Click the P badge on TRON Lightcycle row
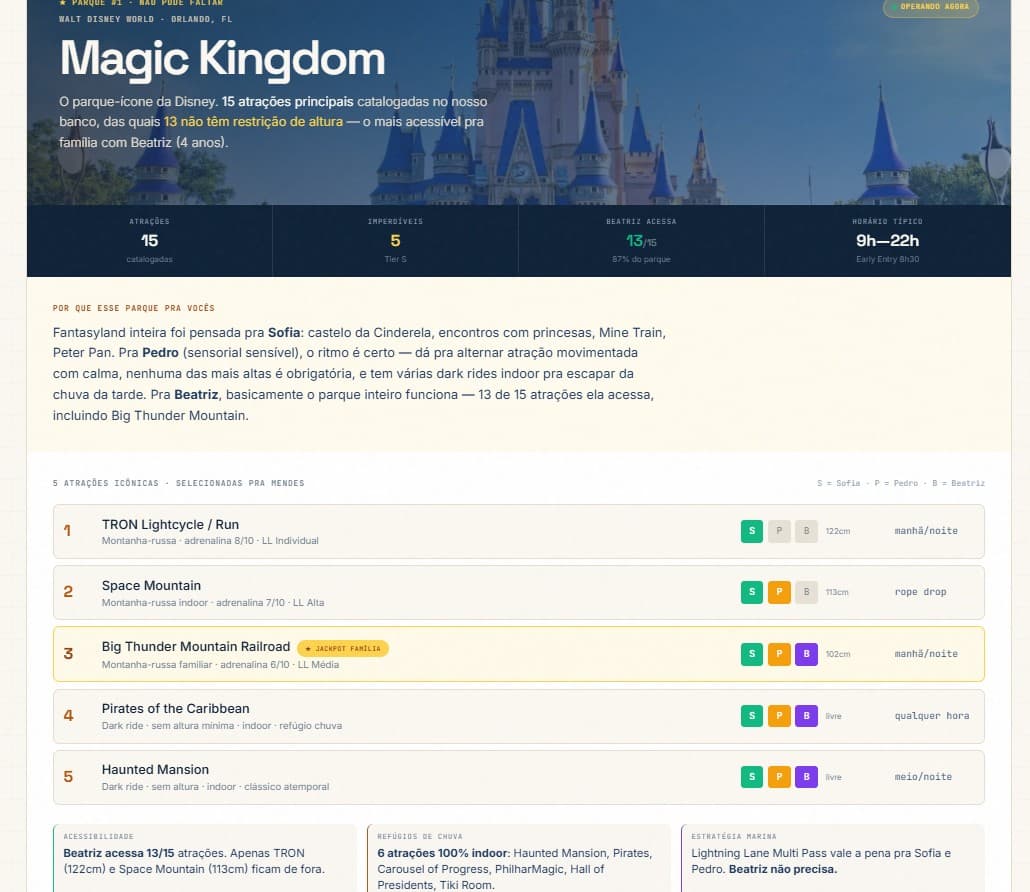This screenshot has width=1030, height=892. point(779,531)
